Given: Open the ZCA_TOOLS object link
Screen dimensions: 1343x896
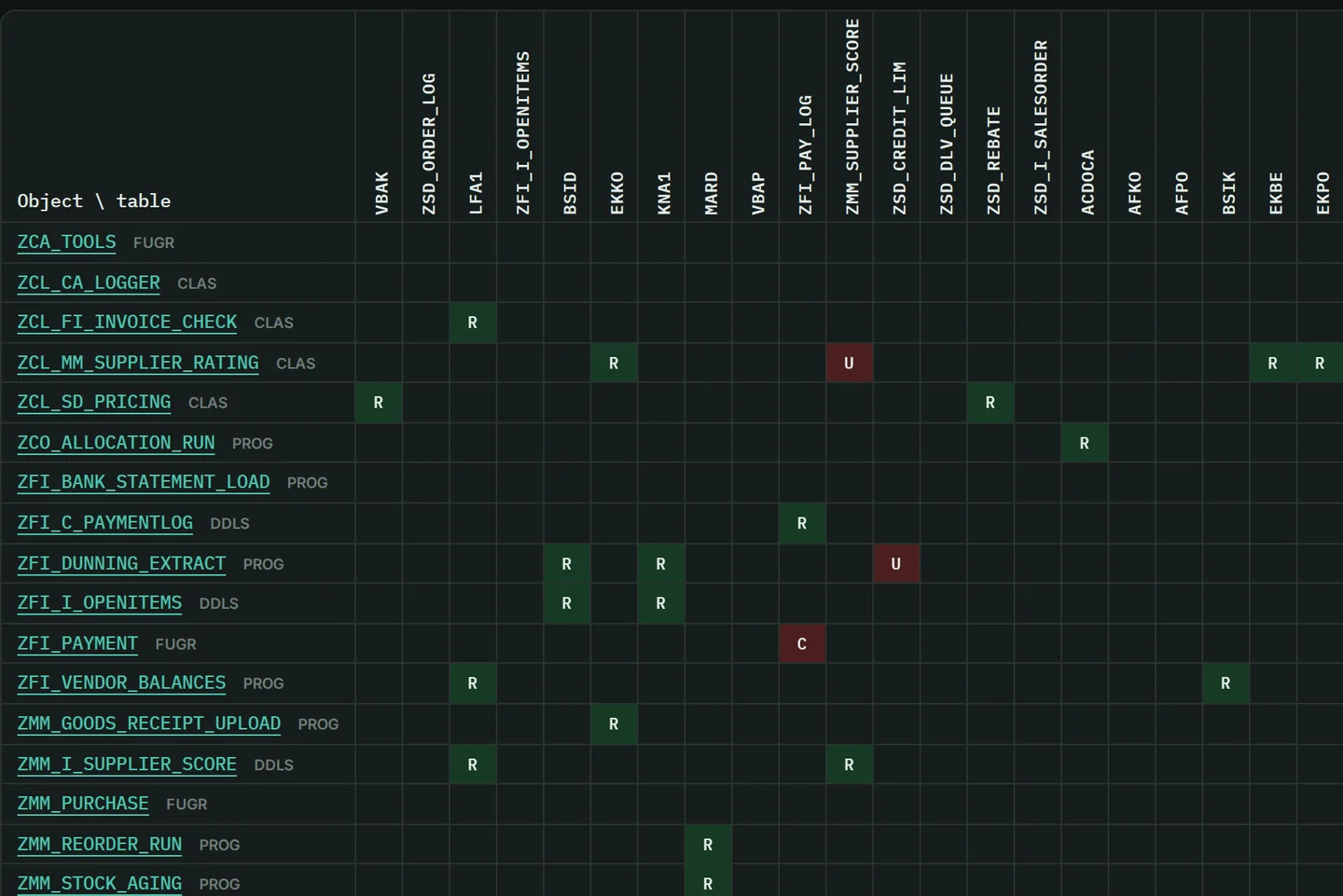Looking at the screenshot, I should pos(67,242).
